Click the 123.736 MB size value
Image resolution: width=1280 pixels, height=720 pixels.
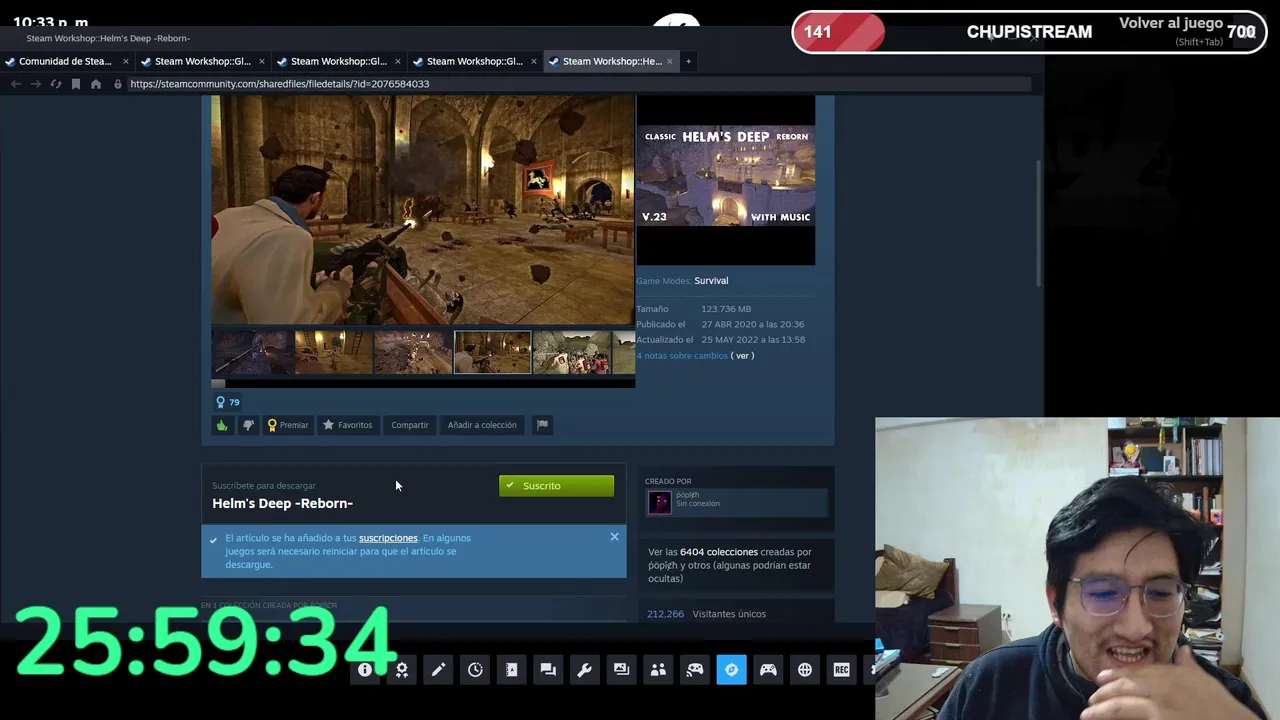coord(726,309)
